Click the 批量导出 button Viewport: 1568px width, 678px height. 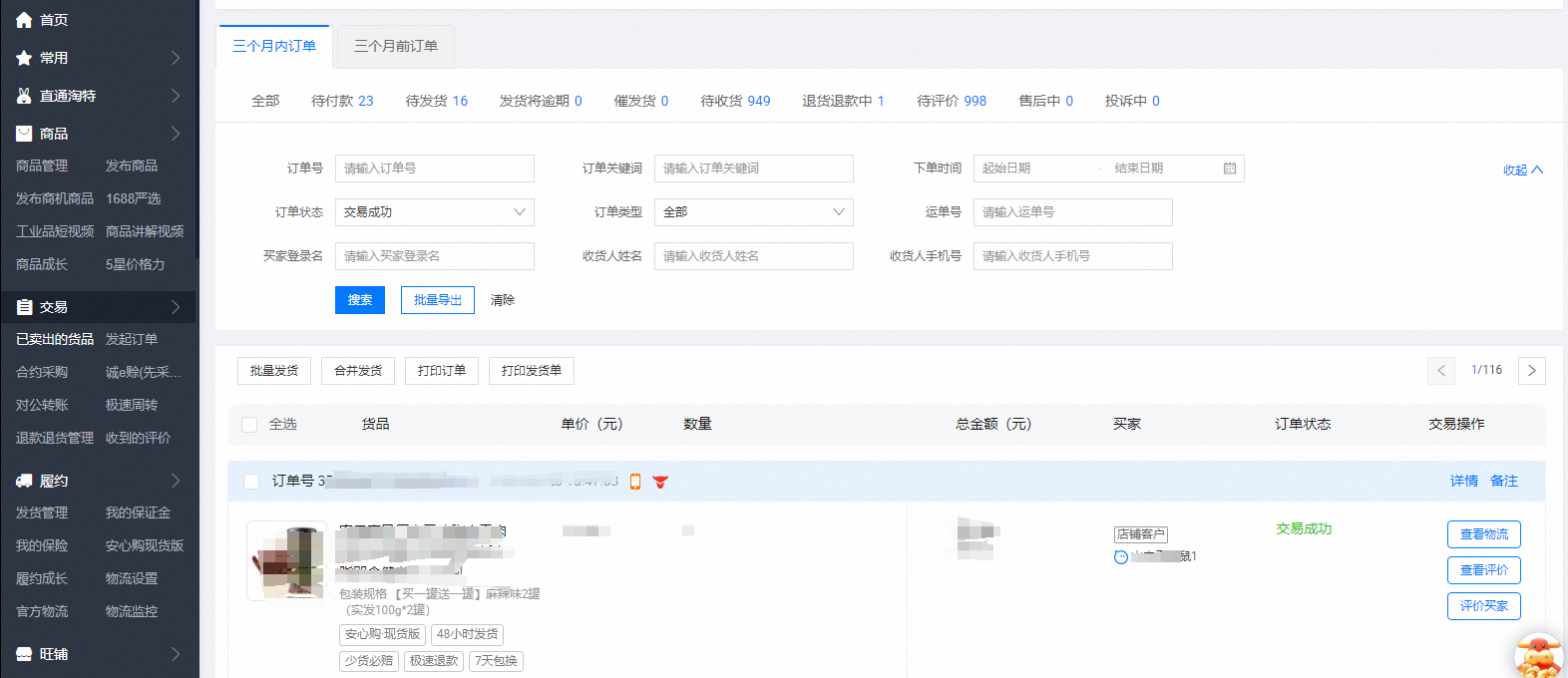pyautogui.click(x=437, y=300)
